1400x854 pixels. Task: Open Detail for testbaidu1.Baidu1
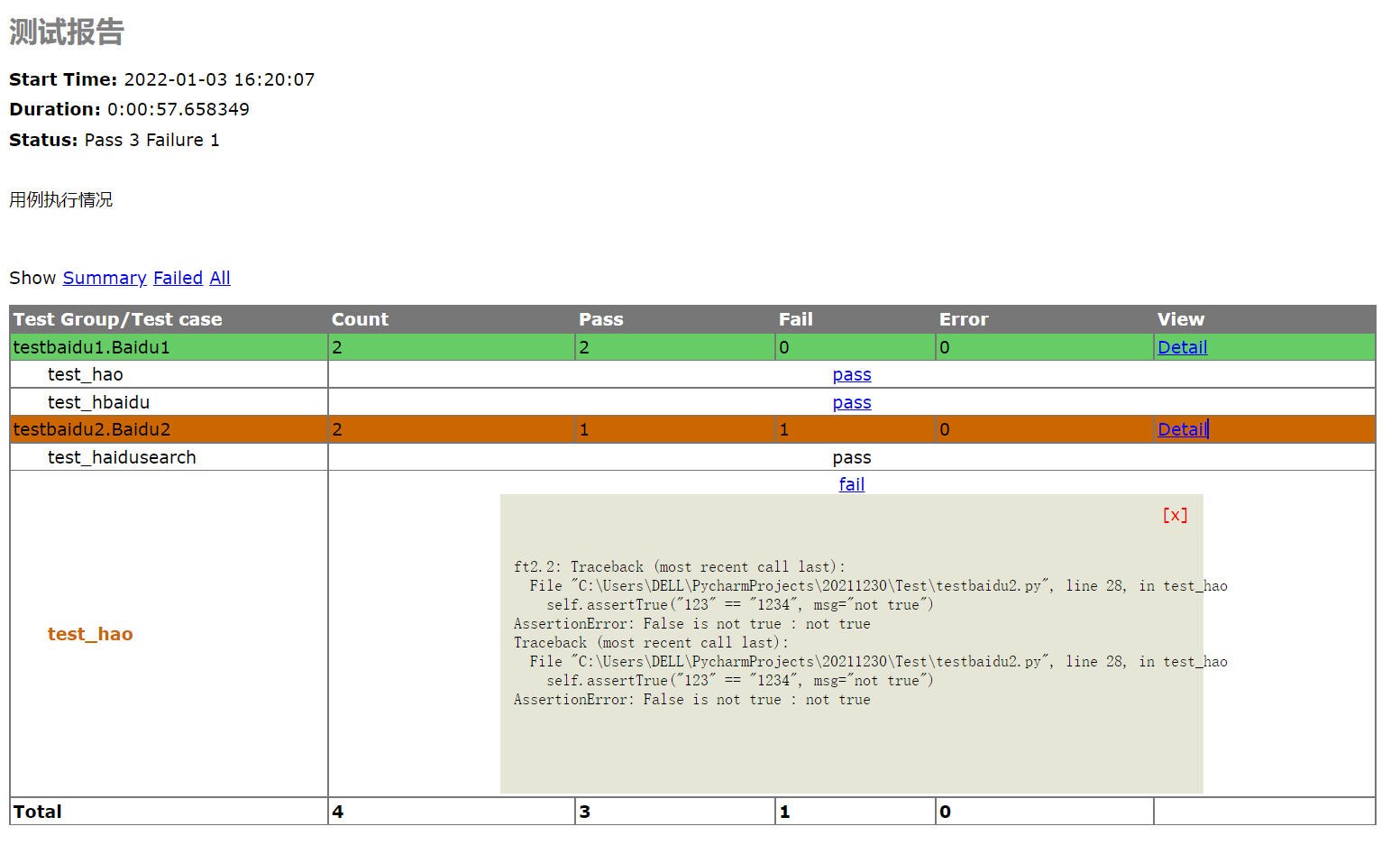tap(1182, 347)
